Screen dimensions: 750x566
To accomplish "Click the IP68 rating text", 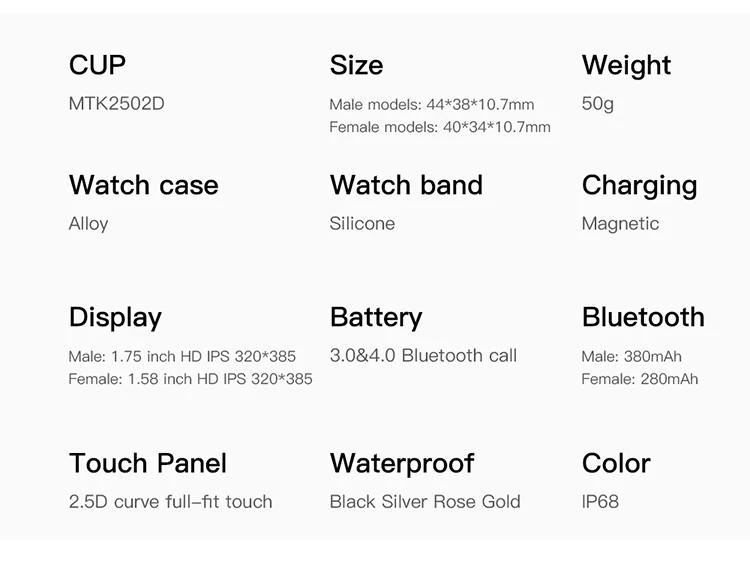I will point(600,501).
